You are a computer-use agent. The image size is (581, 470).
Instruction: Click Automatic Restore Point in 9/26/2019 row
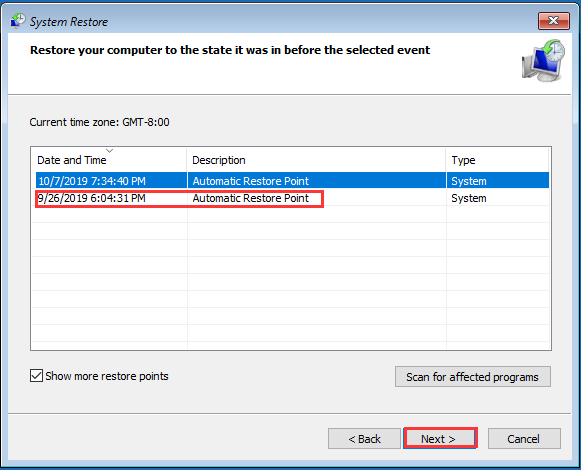coord(250,198)
